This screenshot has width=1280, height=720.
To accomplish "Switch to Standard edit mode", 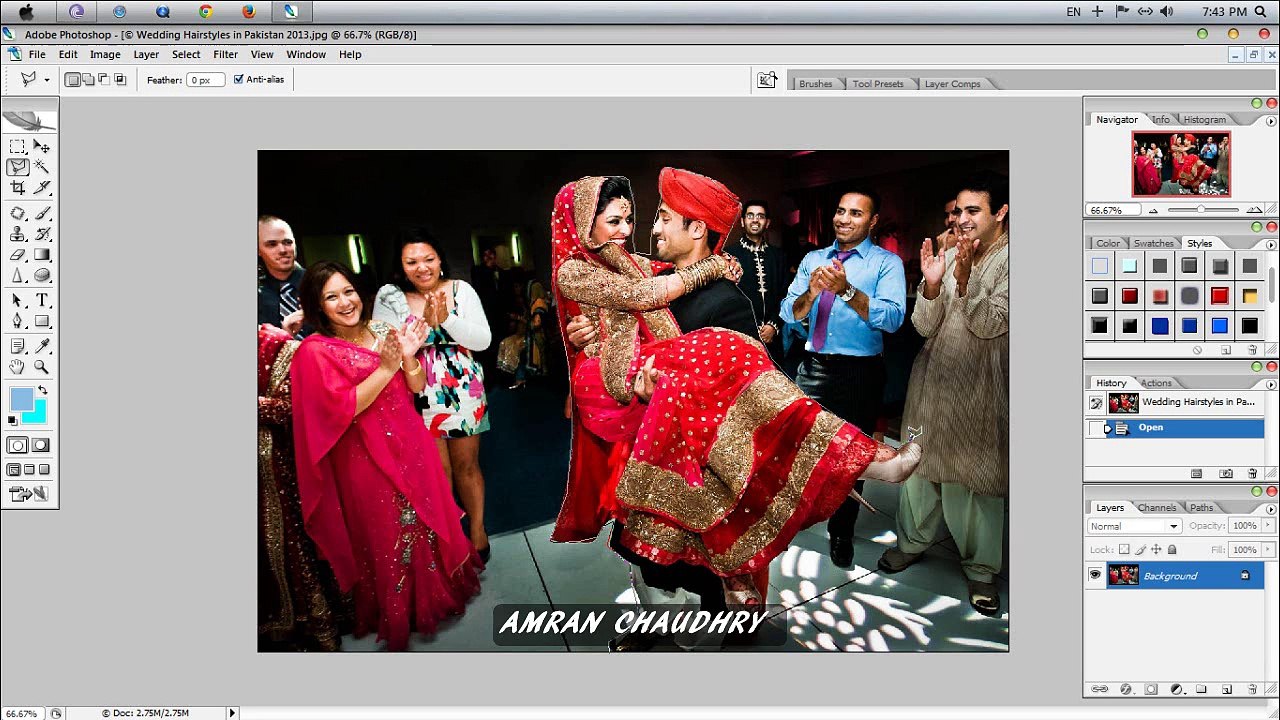I will coord(18,445).
